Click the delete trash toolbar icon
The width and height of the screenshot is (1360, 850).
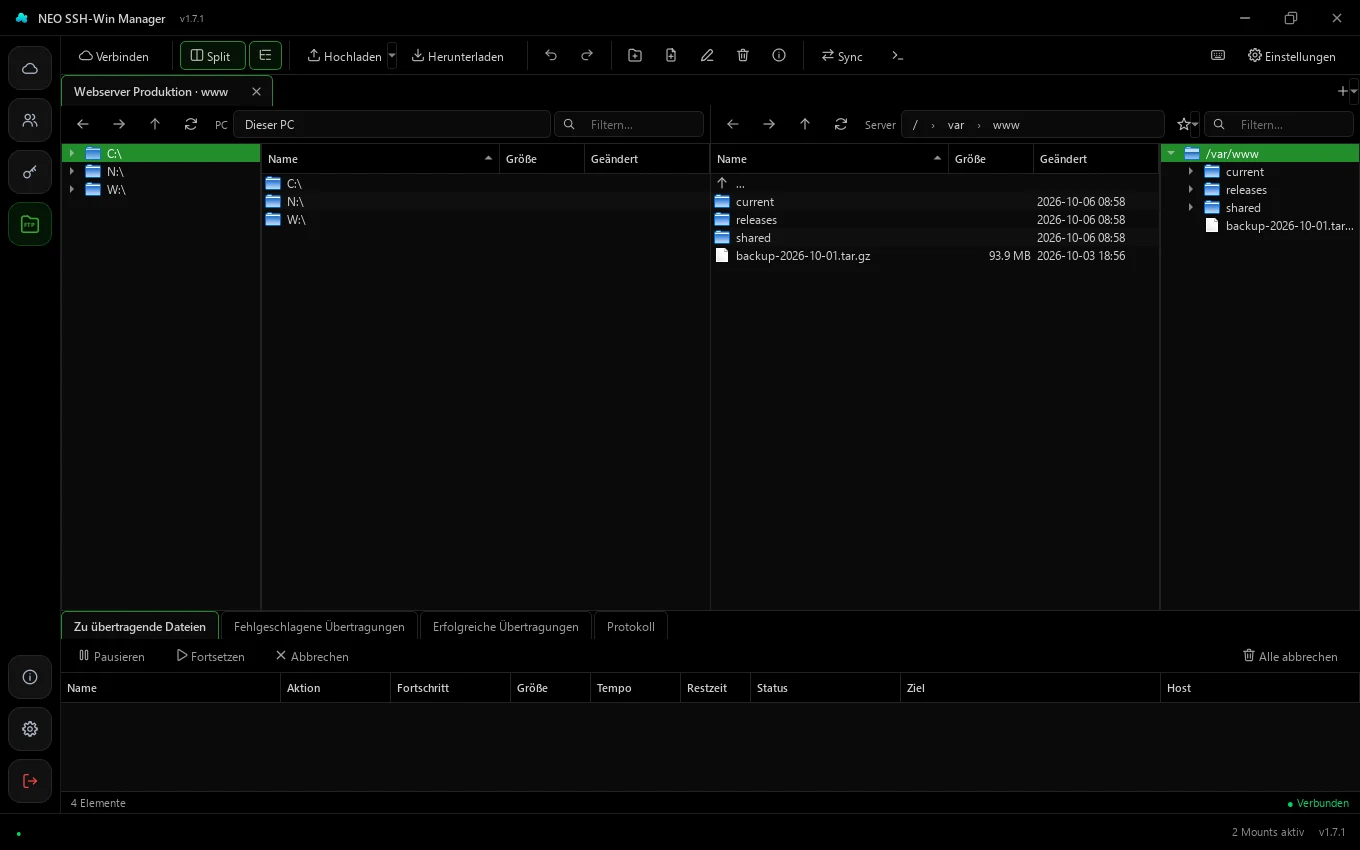743,56
